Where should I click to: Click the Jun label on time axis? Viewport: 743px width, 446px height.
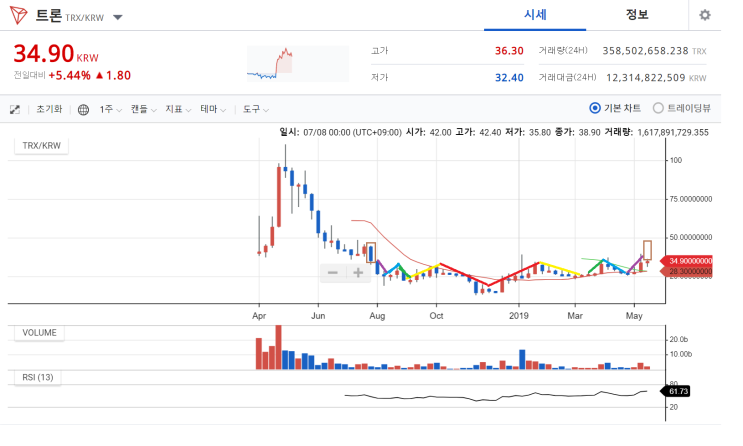[317, 316]
